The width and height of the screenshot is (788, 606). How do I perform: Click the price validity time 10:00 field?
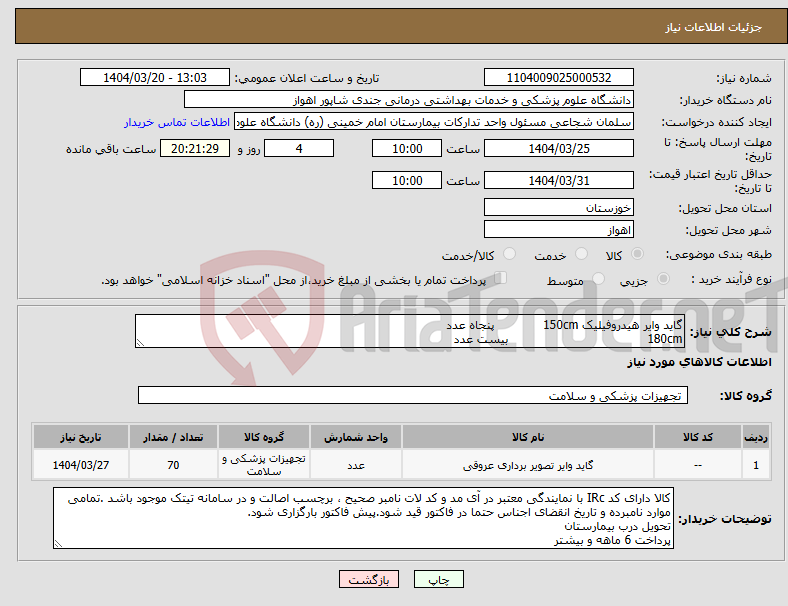pos(407,180)
